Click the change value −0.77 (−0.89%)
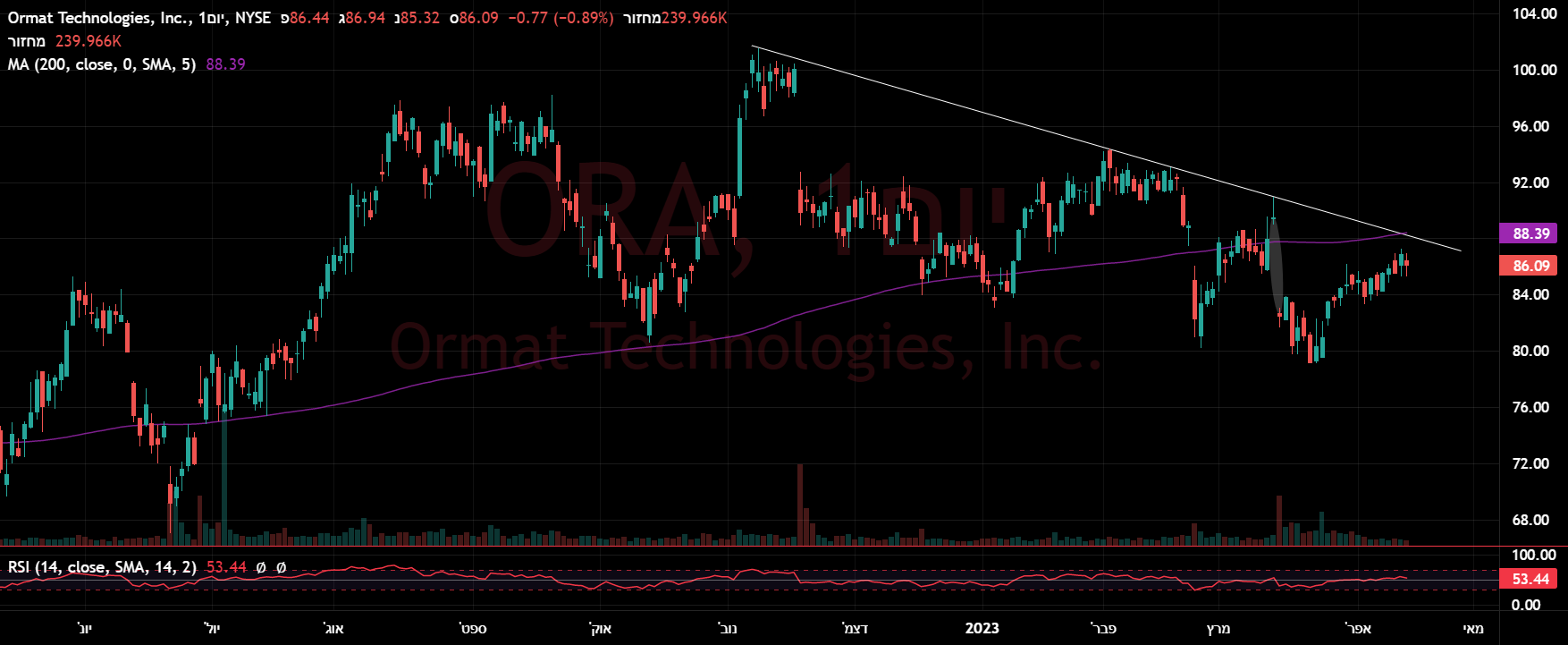The height and width of the screenshot is (645, 1568). click(x=561, y=18)
